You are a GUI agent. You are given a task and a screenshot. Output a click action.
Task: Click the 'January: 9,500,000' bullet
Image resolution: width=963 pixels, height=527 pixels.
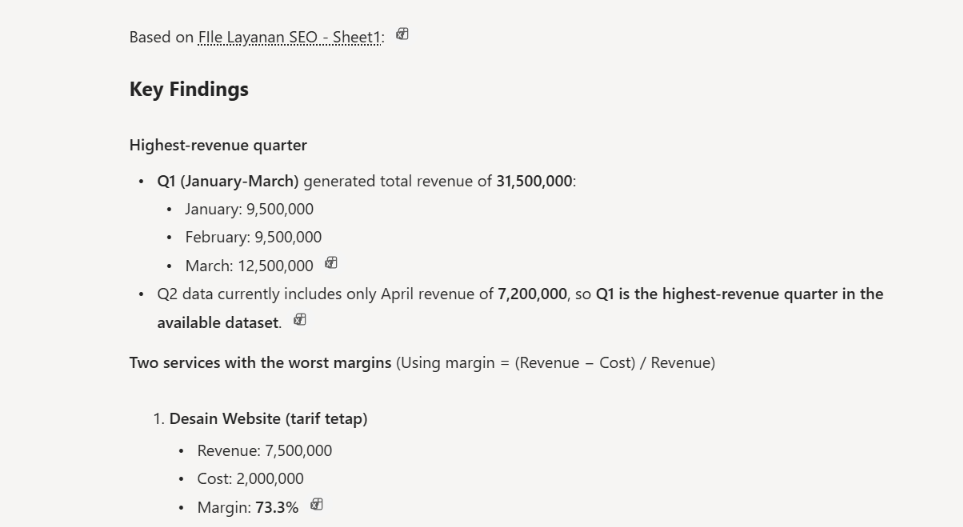click(249, 209)
